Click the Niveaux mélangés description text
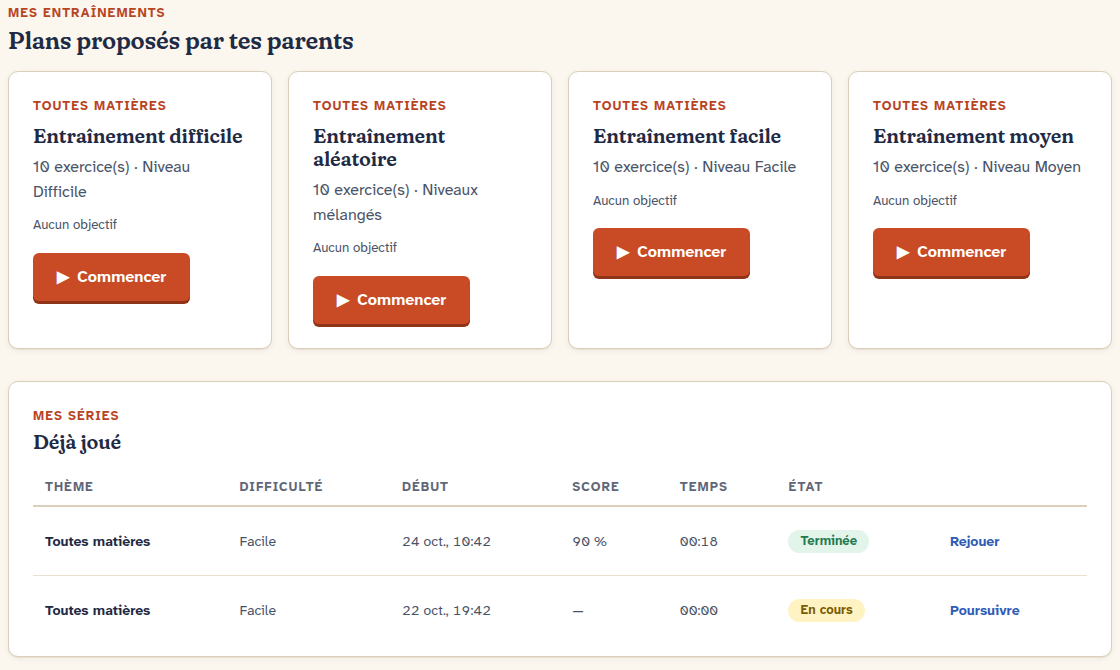The width and height of the screenshot is (1120, 670). (x=396, y=202)
